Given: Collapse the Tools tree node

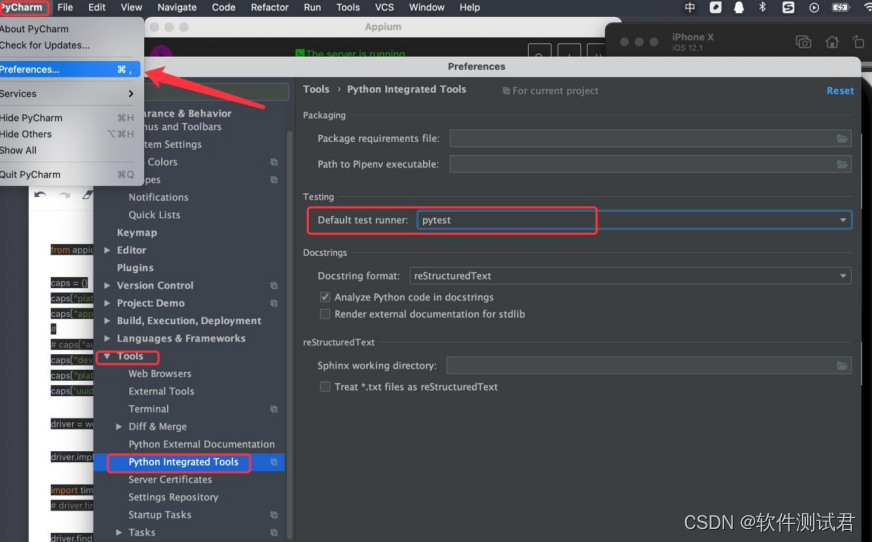Looking at the screenshot, I should 107,356.
